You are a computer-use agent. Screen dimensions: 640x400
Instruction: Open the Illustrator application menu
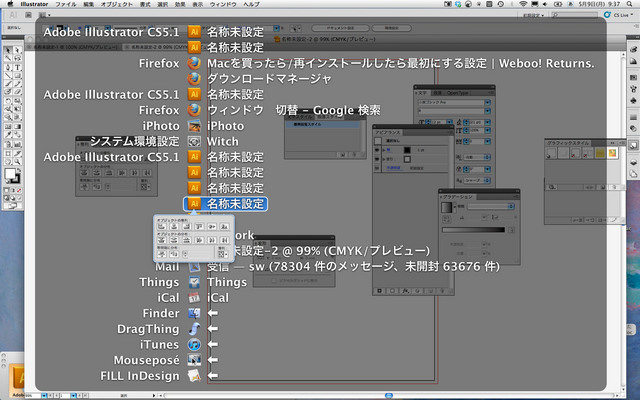[34, 4]
